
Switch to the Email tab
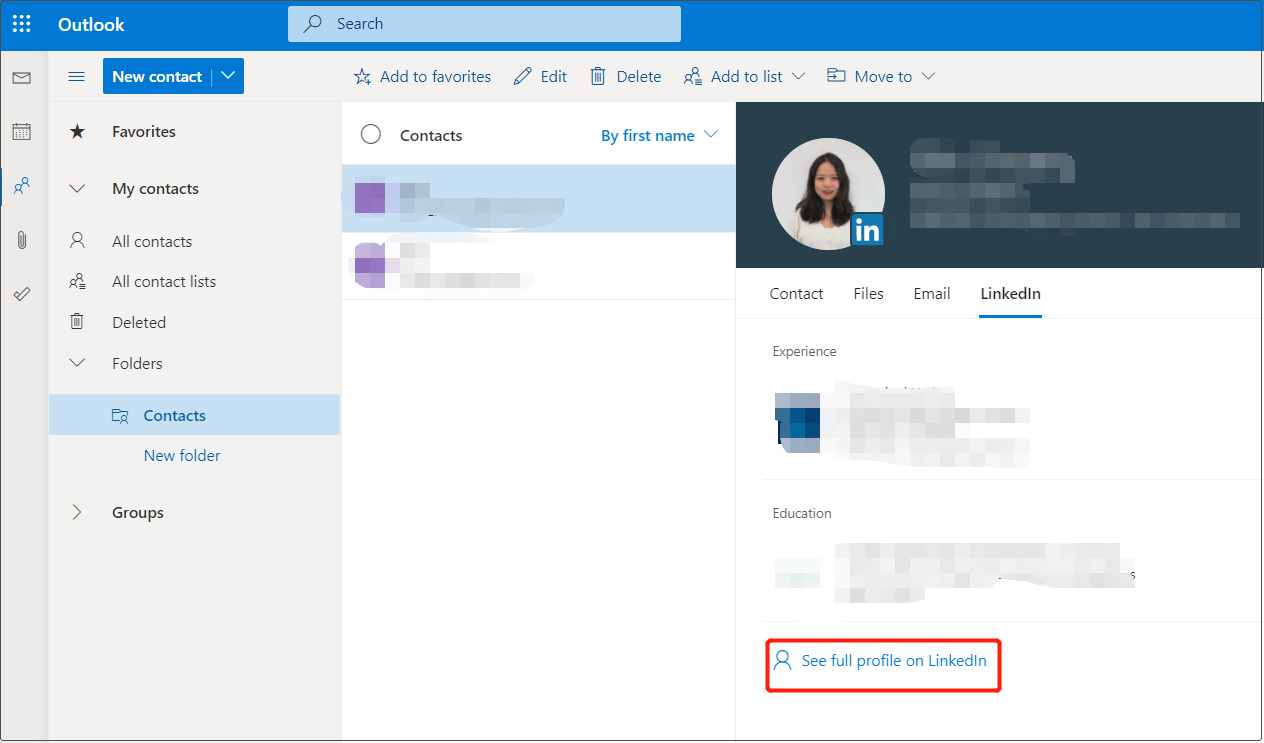pyautogui.click(x=932, y=293)
